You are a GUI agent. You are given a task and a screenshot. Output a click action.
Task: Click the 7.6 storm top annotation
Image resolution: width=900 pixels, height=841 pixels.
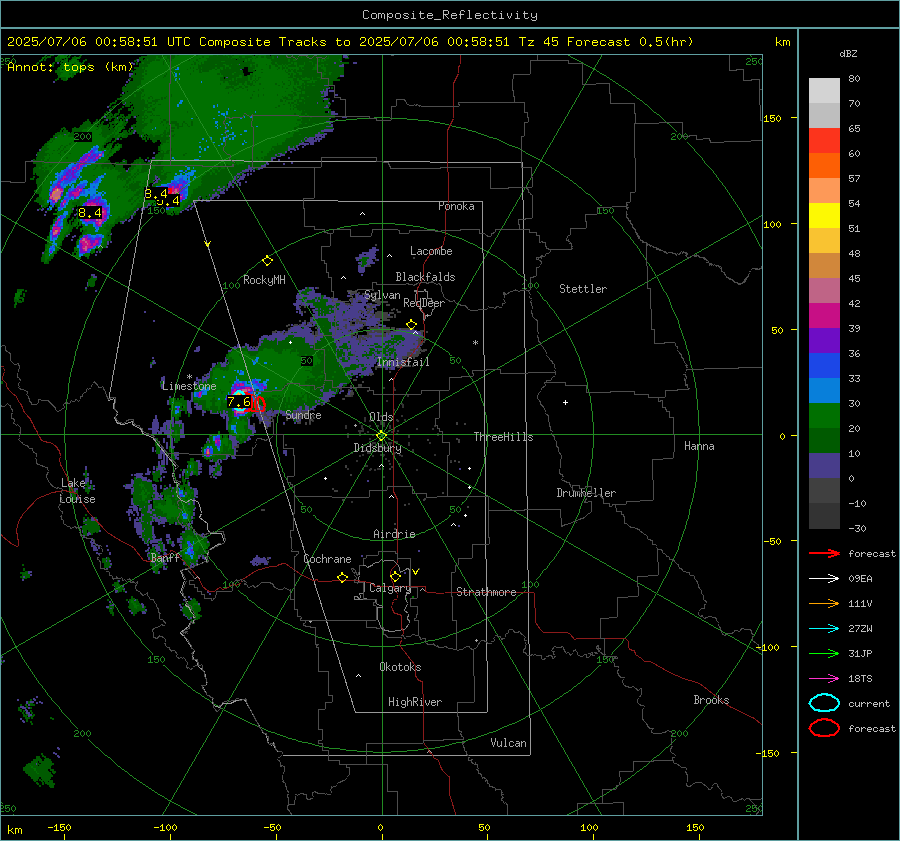point(239,401)
